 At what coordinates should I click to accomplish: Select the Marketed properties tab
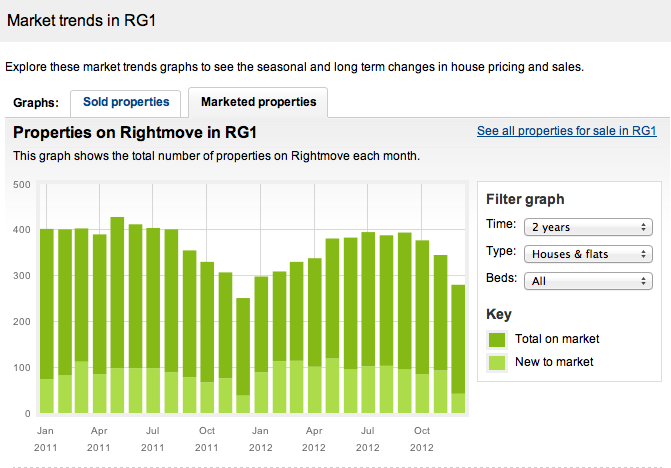(258, 102)
